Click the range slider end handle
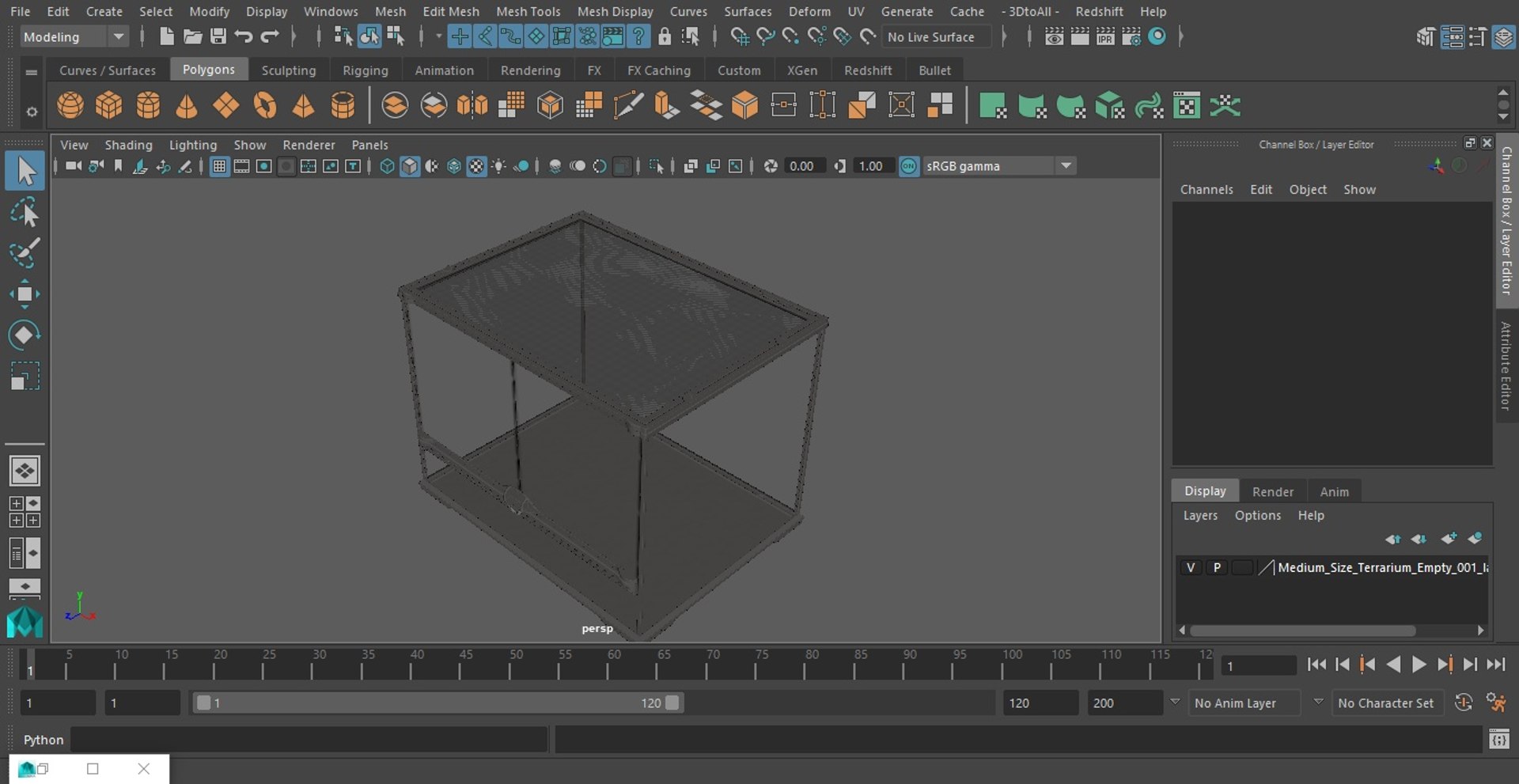This screenshot has height=784, width=1519. coord(672,703)
